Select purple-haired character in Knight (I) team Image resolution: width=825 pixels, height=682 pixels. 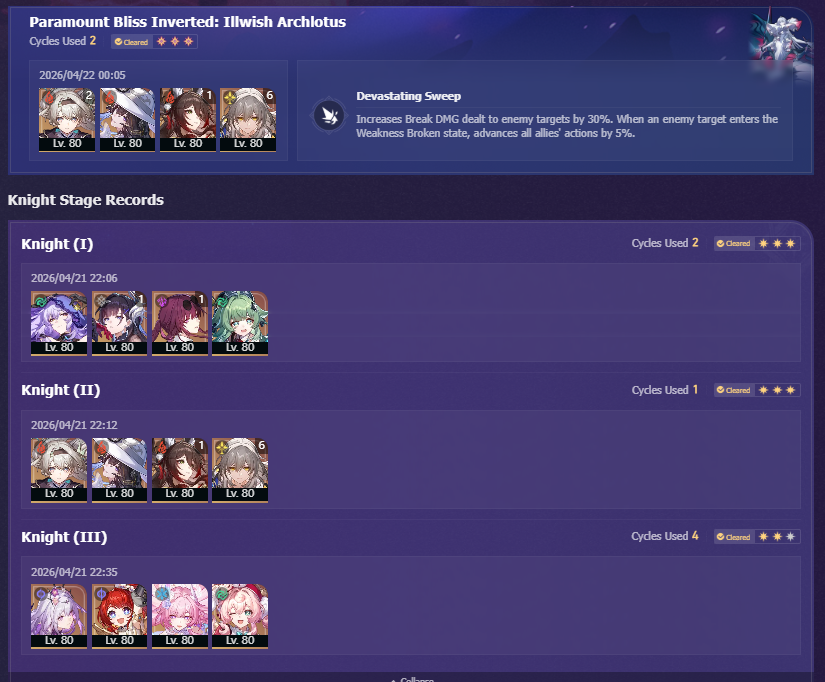(59, 324)
